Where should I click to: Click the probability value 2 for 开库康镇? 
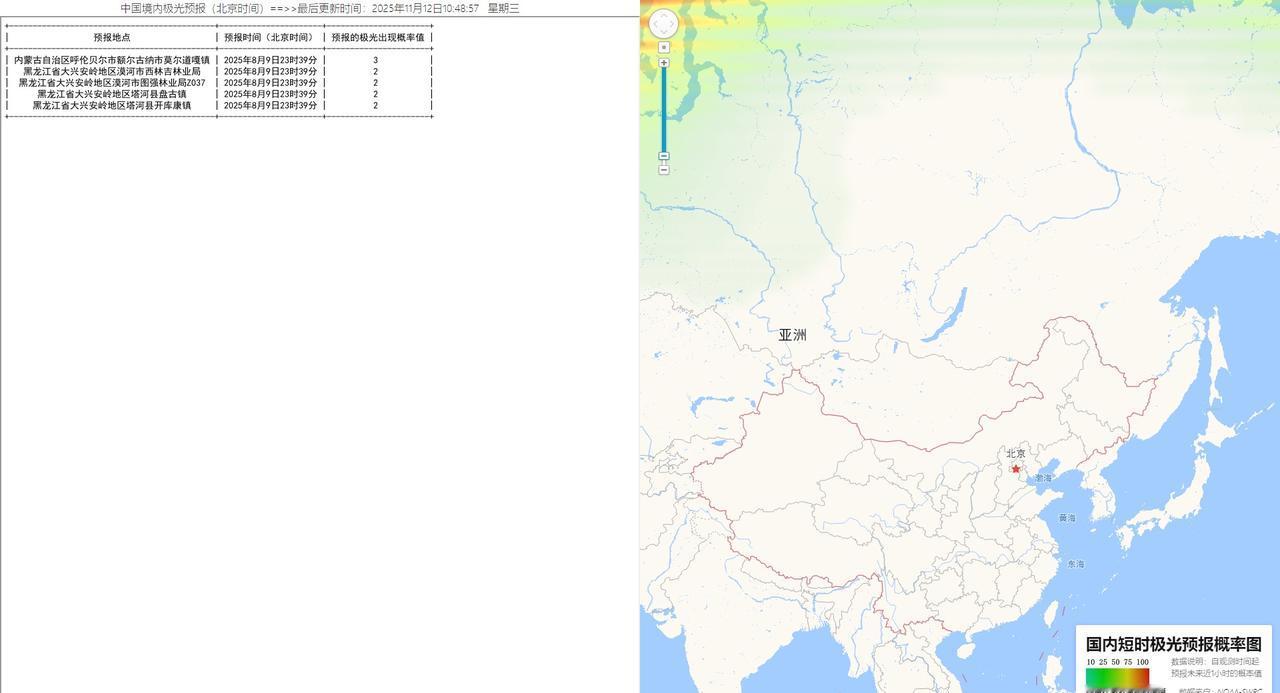click(376, 105)
